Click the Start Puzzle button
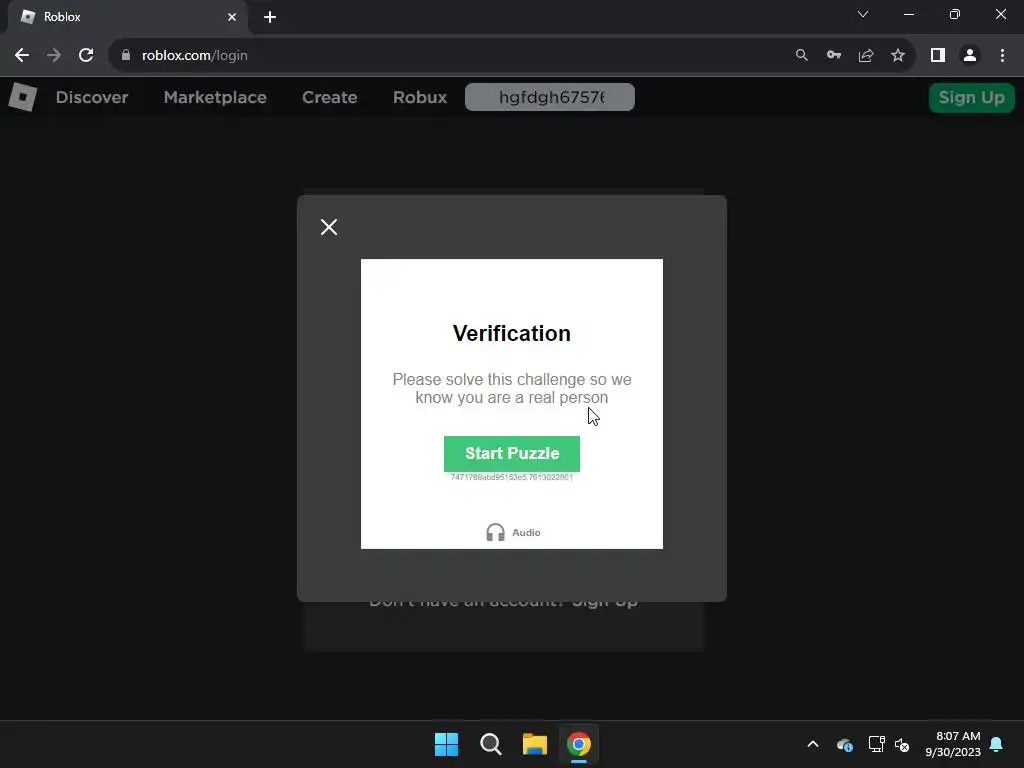This screenshot has height=768, width=1024. point(511,453)
